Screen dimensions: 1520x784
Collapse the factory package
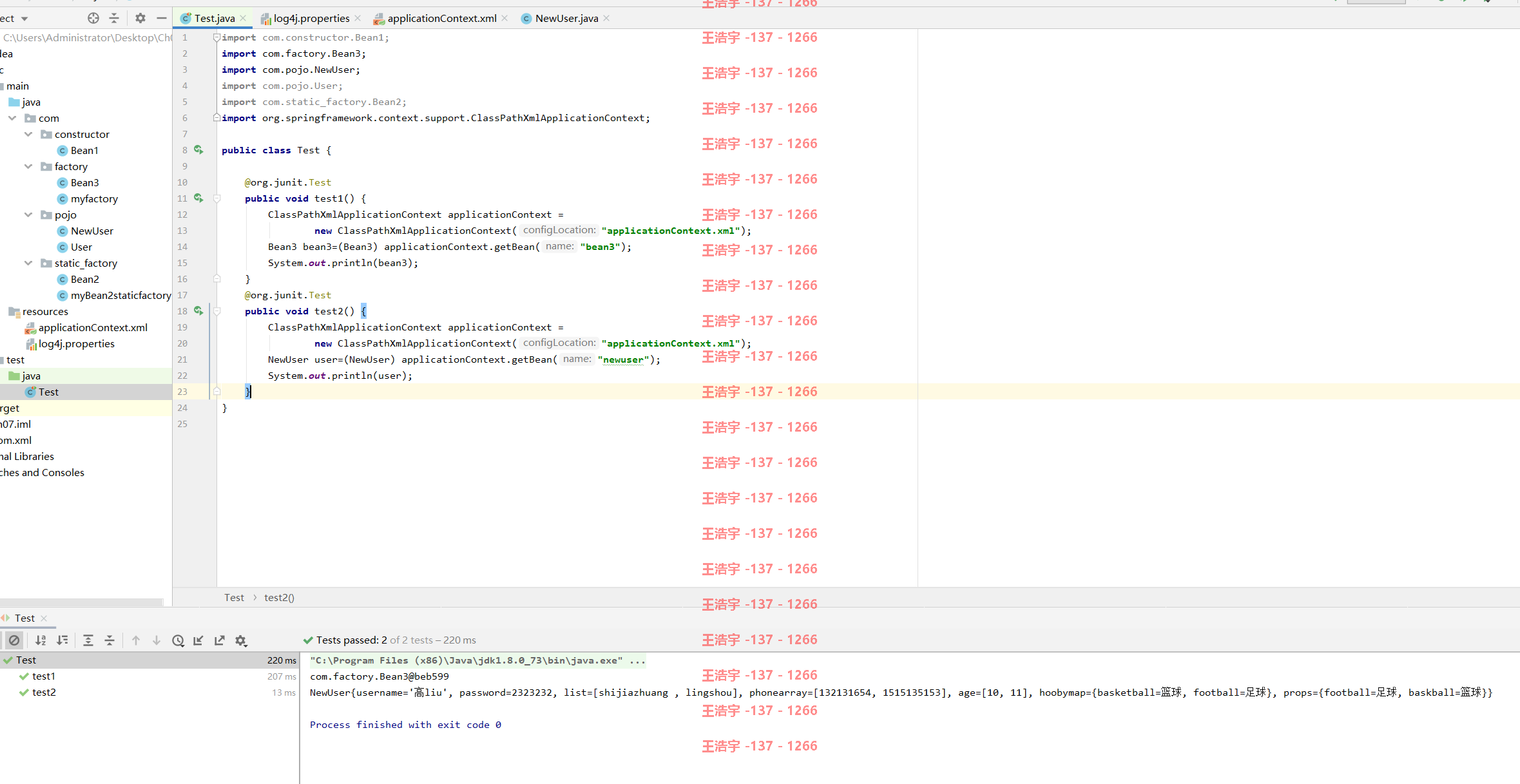coord(28,166)
